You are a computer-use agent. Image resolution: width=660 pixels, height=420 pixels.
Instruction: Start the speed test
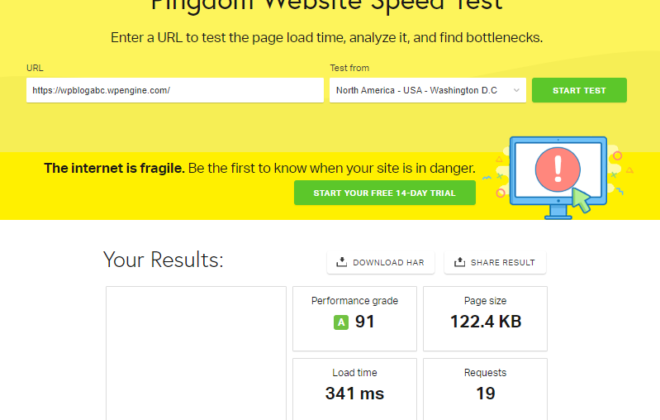pos(579,90)
